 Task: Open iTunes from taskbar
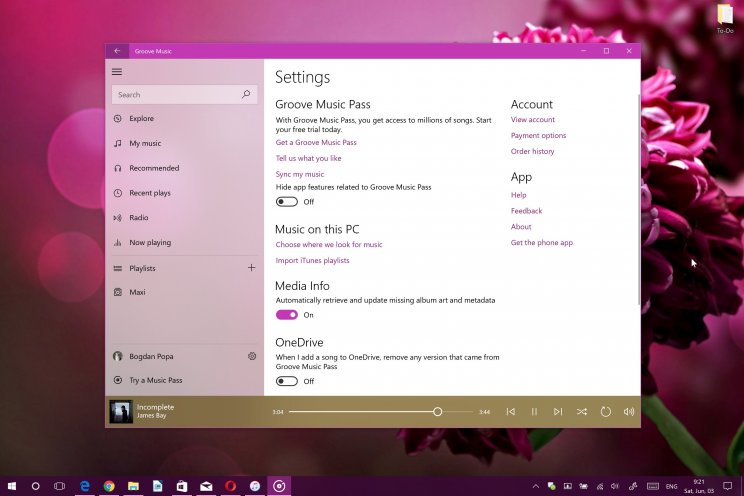[x=255, y=486]
